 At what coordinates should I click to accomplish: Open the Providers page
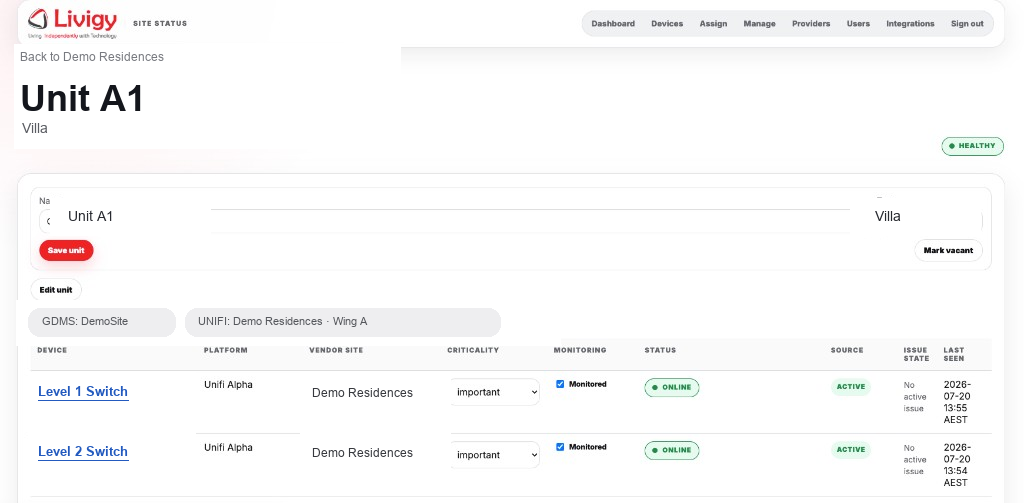[811, 24]
